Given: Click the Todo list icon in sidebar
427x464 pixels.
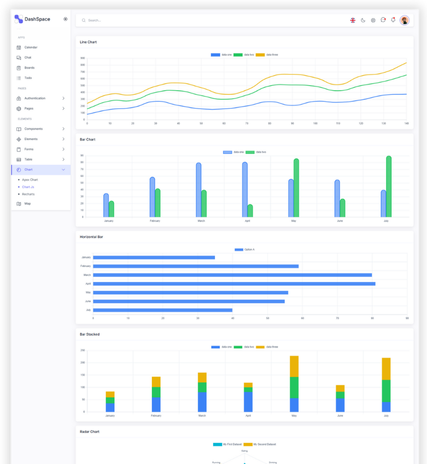Looking at the screenshot, I should [19, 78].
